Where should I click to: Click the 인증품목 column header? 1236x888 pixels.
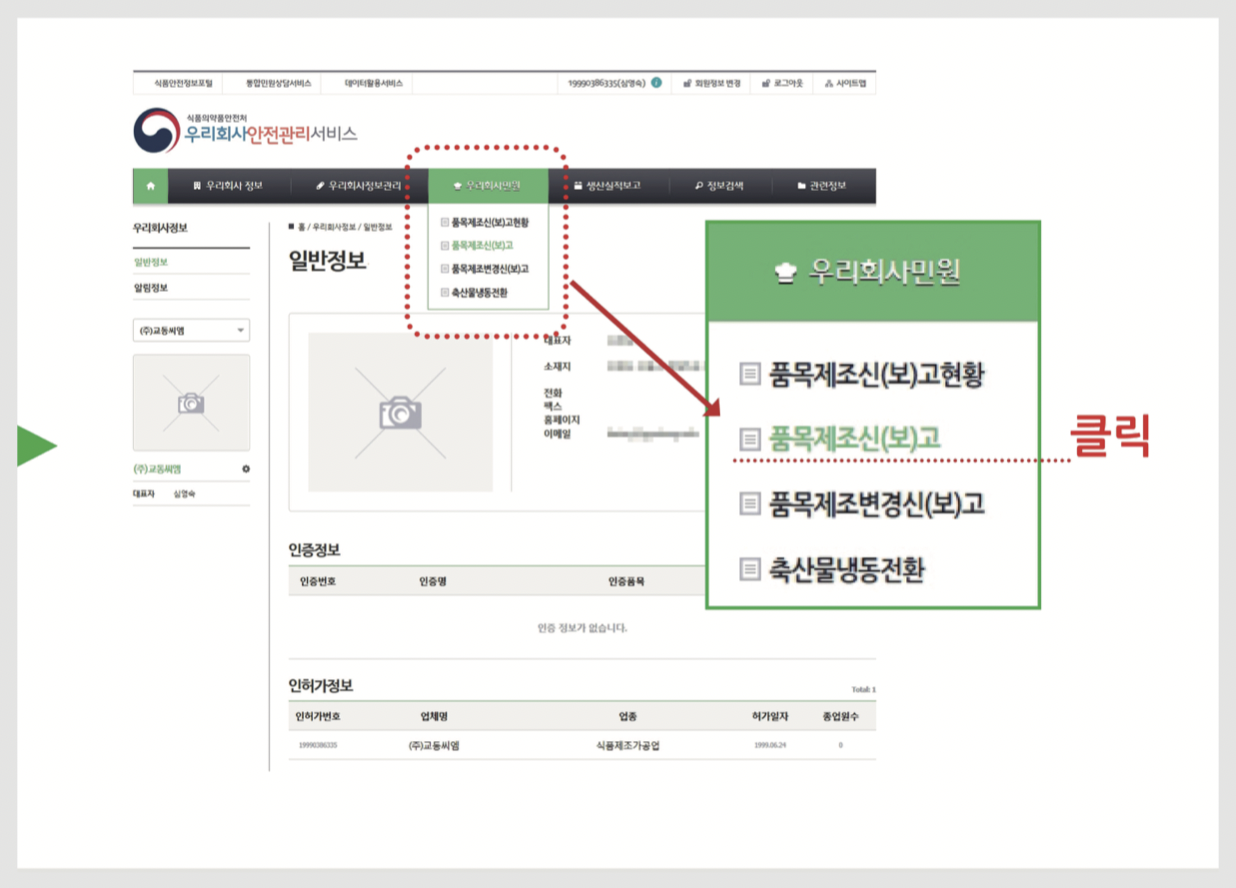tap(626, 580)
